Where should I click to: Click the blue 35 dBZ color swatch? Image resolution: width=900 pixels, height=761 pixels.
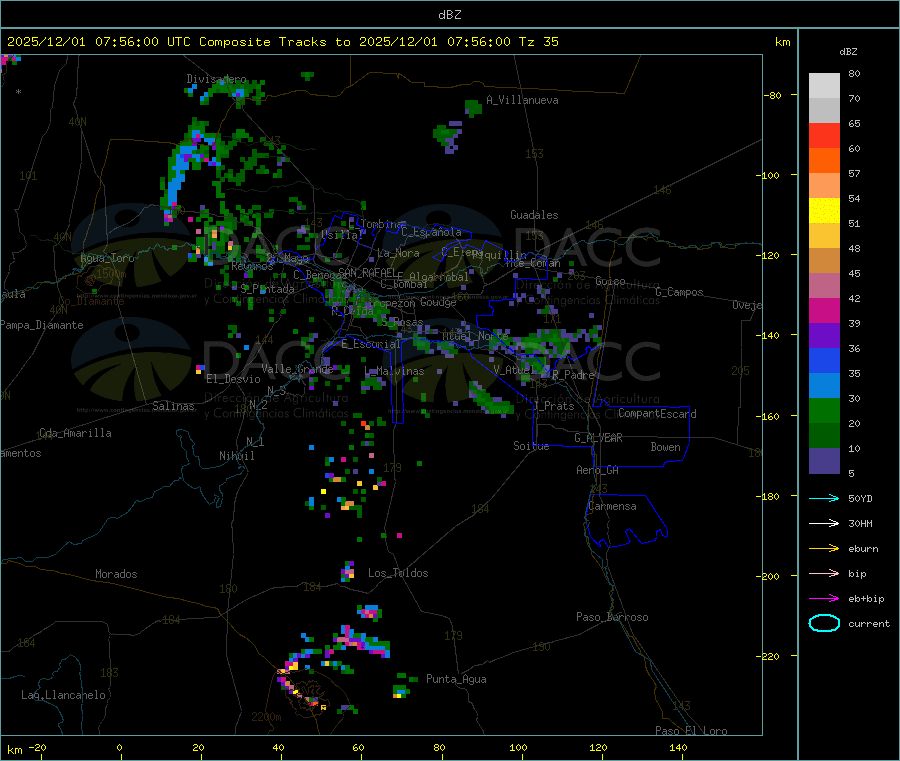824,360
